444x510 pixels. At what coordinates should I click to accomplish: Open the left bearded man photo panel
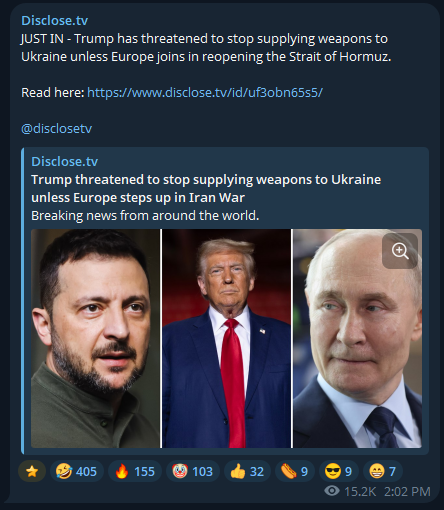click(96, 338)
